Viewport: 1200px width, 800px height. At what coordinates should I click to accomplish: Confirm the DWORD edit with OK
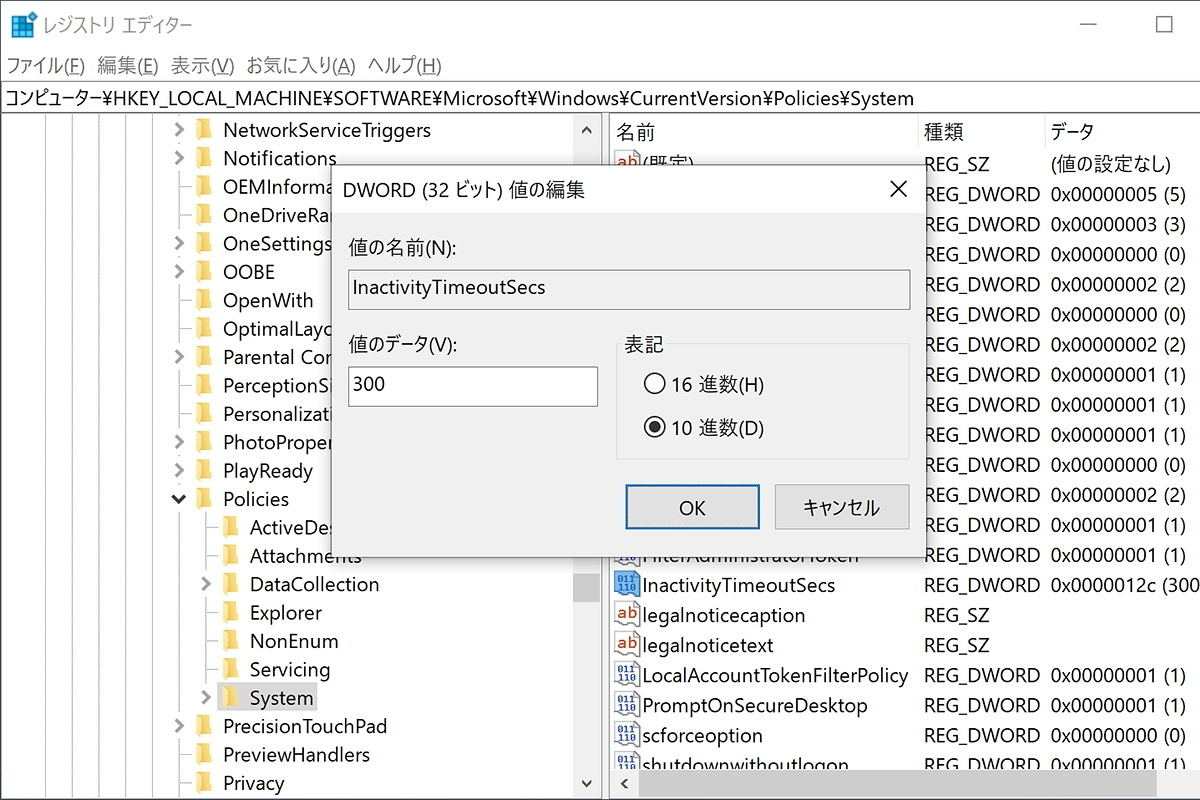tap(692, 507)
